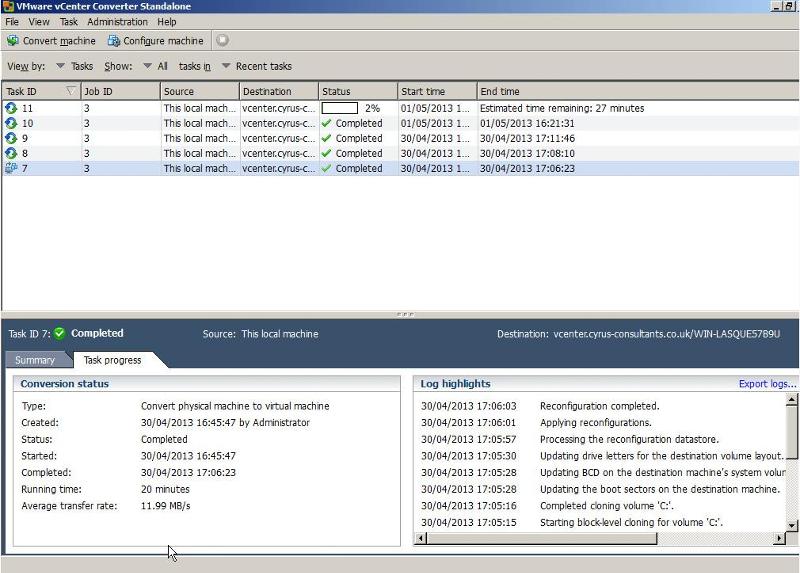Click end time '01/05/2013 16:21:31'

(527, 123)
